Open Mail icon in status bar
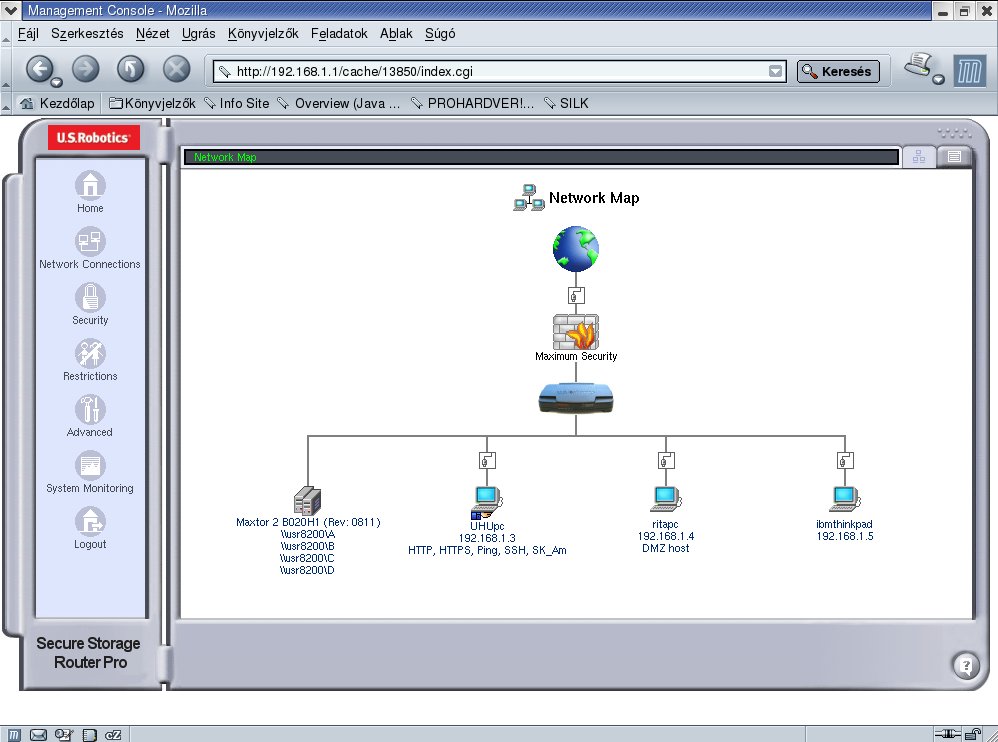 pos(38,734)
